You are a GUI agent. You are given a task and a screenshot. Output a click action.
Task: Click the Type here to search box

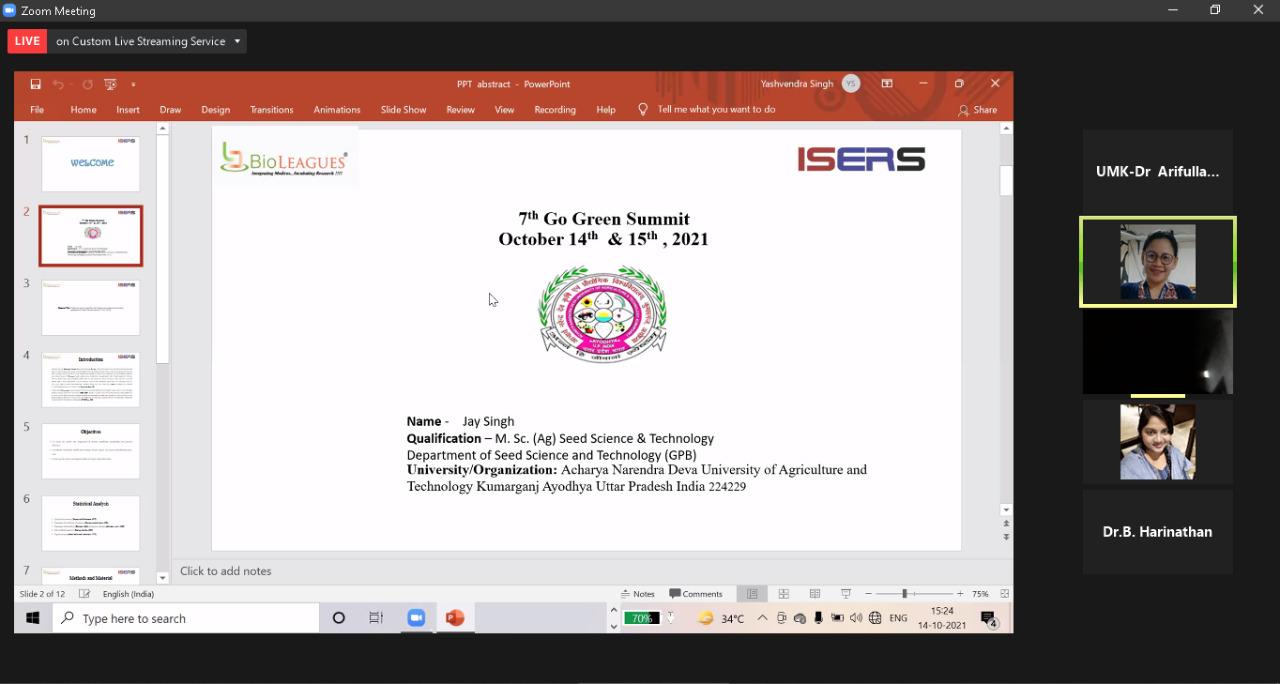[186, 618]
